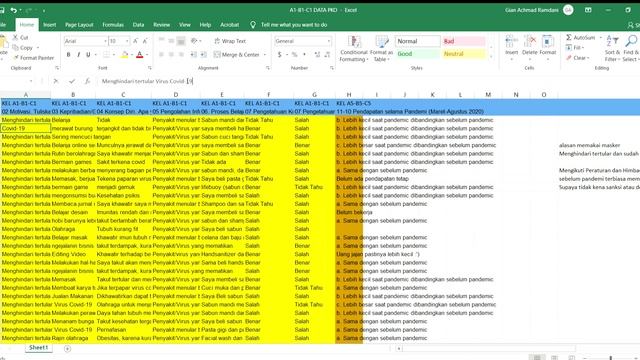Apply Normal cell style
640x360 pixels.
(417, 41)
